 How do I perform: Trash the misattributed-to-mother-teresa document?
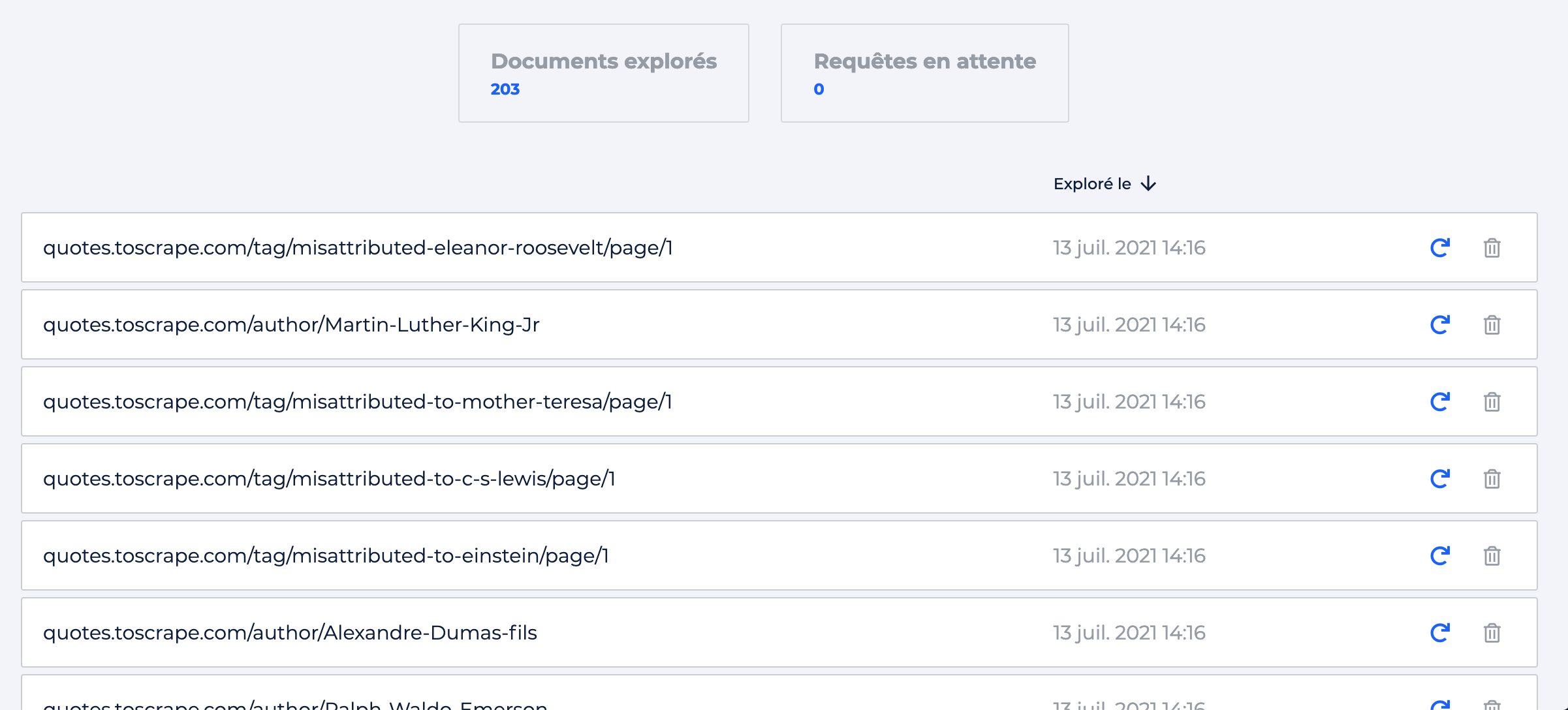(x=1492, y=402)
